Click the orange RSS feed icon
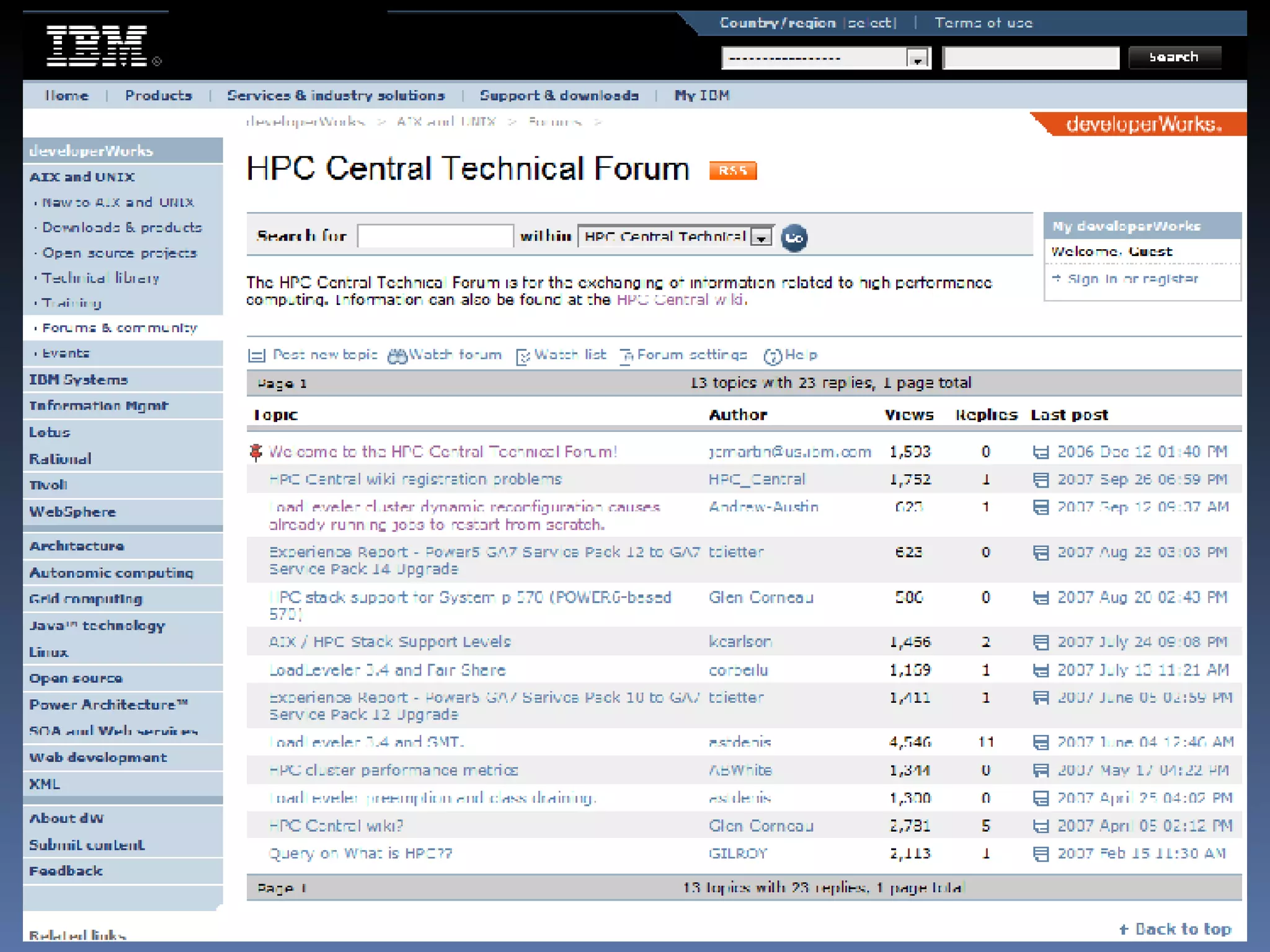This screenshot has width=1270, height=952. 732,170
